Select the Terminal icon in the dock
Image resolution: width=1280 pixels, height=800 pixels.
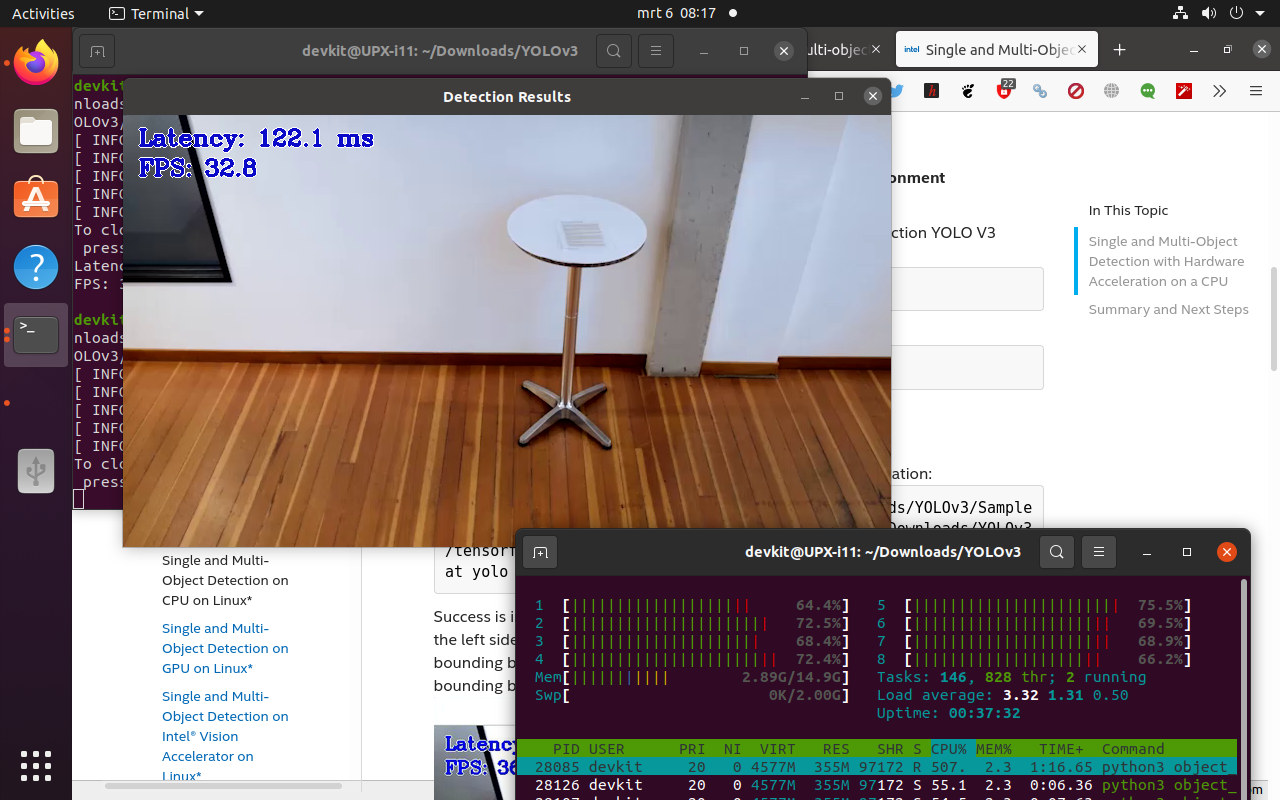coord(36,335)
